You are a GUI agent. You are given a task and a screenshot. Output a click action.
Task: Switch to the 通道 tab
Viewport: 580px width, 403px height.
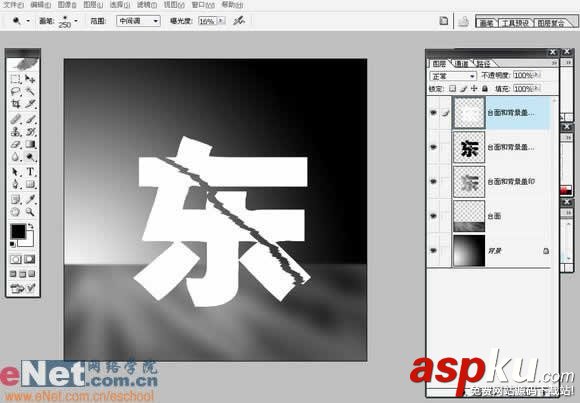tap(461, 64)
